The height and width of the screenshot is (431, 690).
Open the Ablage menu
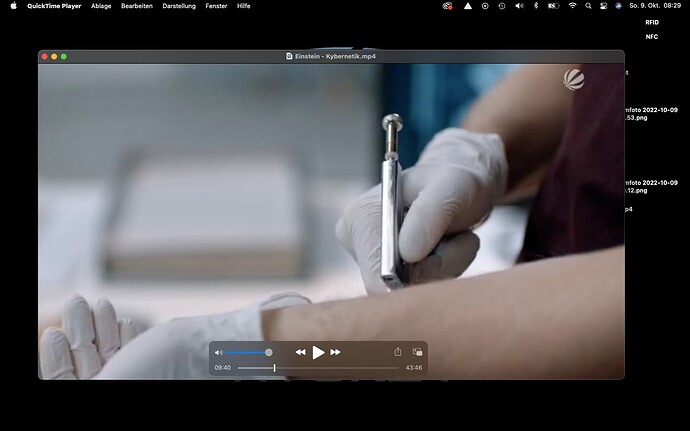101,6
